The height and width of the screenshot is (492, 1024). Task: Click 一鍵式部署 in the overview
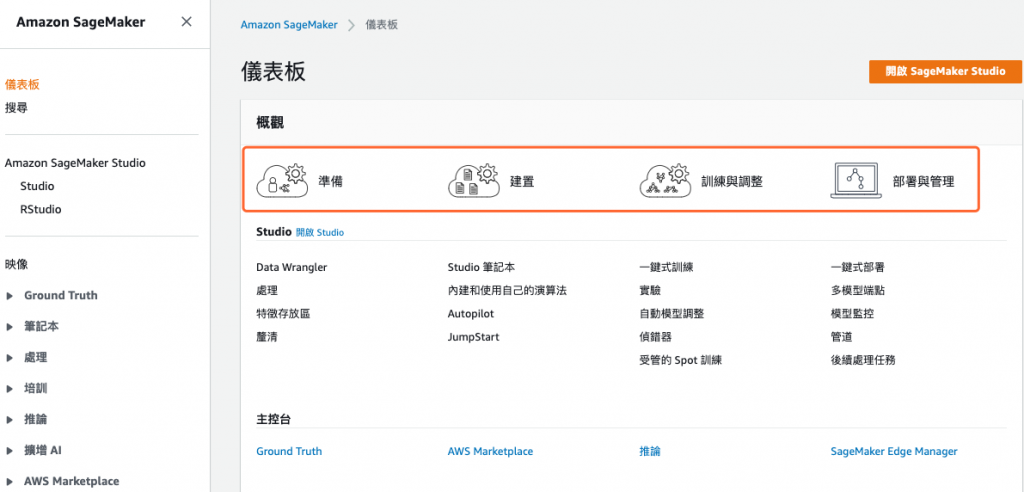coord(857,267)
